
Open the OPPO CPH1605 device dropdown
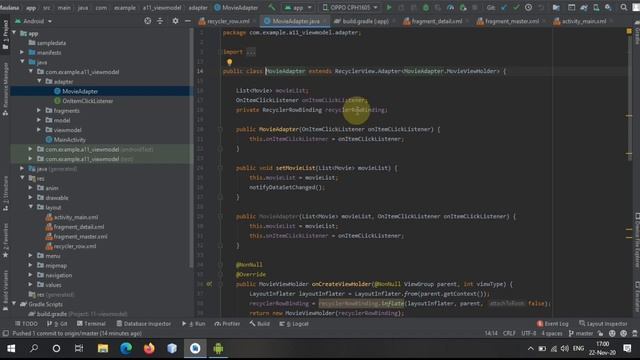(349, 7)
